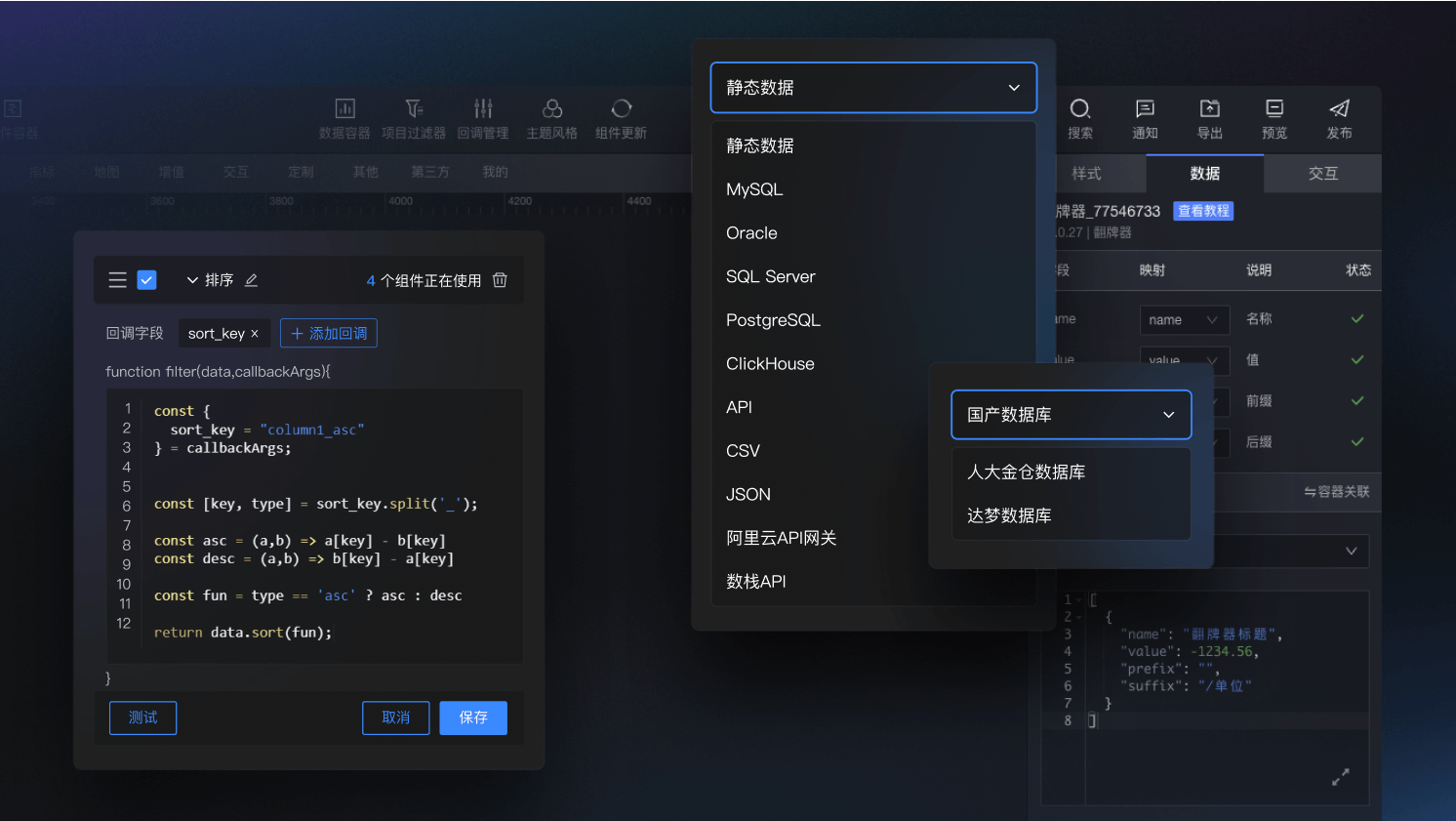Open the dropdown above the JSON editor
1456x821 pixels.
pos(1291,552)
